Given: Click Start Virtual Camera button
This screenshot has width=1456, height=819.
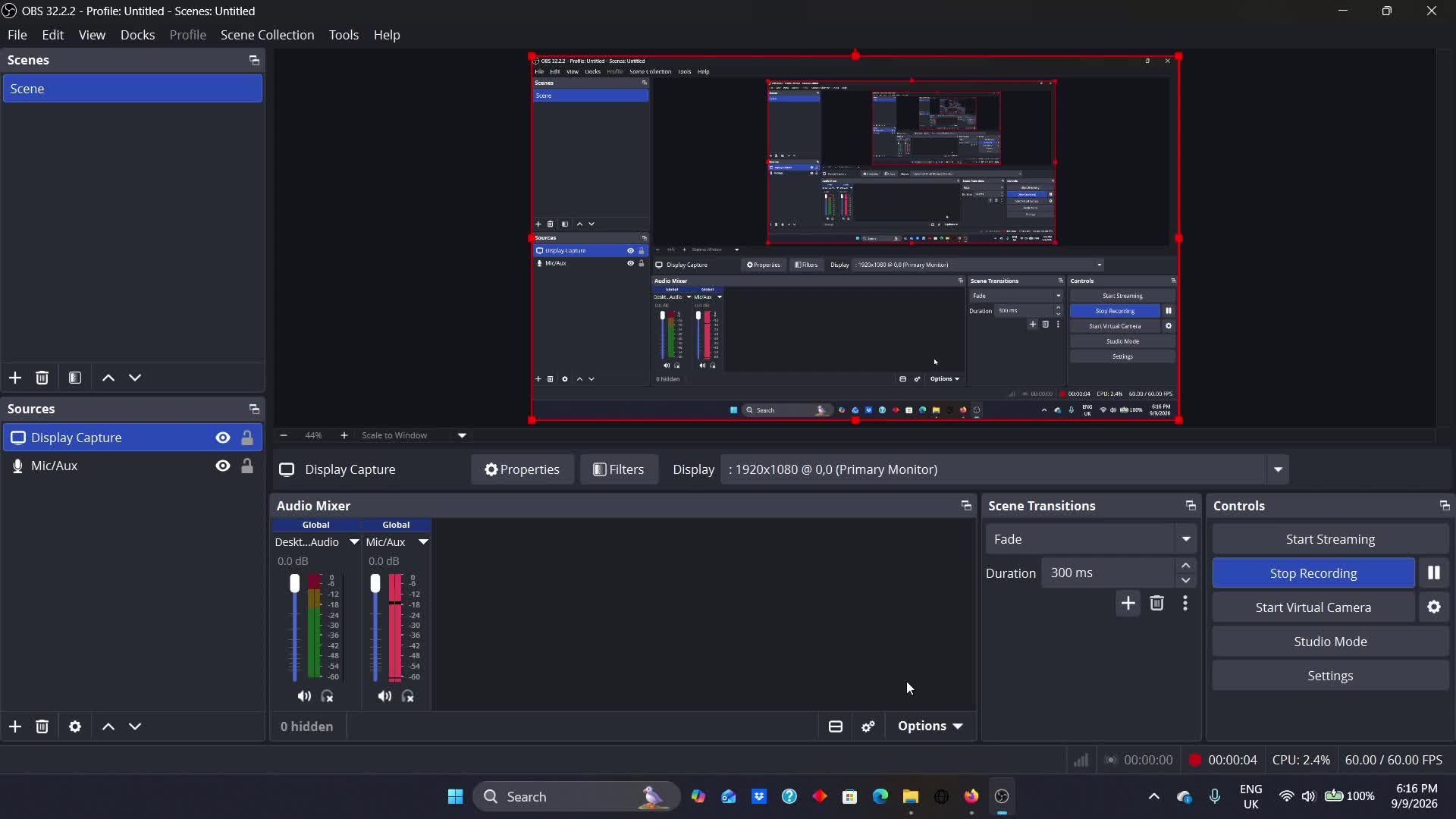Looking at the screenshot, I should (1313, 607).
